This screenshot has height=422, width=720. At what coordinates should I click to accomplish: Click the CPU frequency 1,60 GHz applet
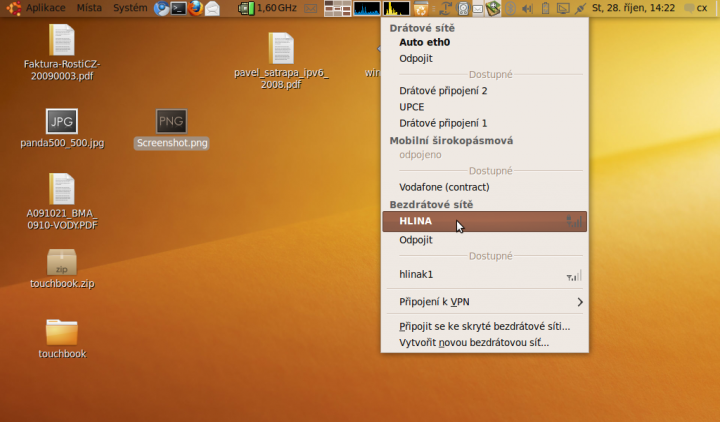coord(268,8)
